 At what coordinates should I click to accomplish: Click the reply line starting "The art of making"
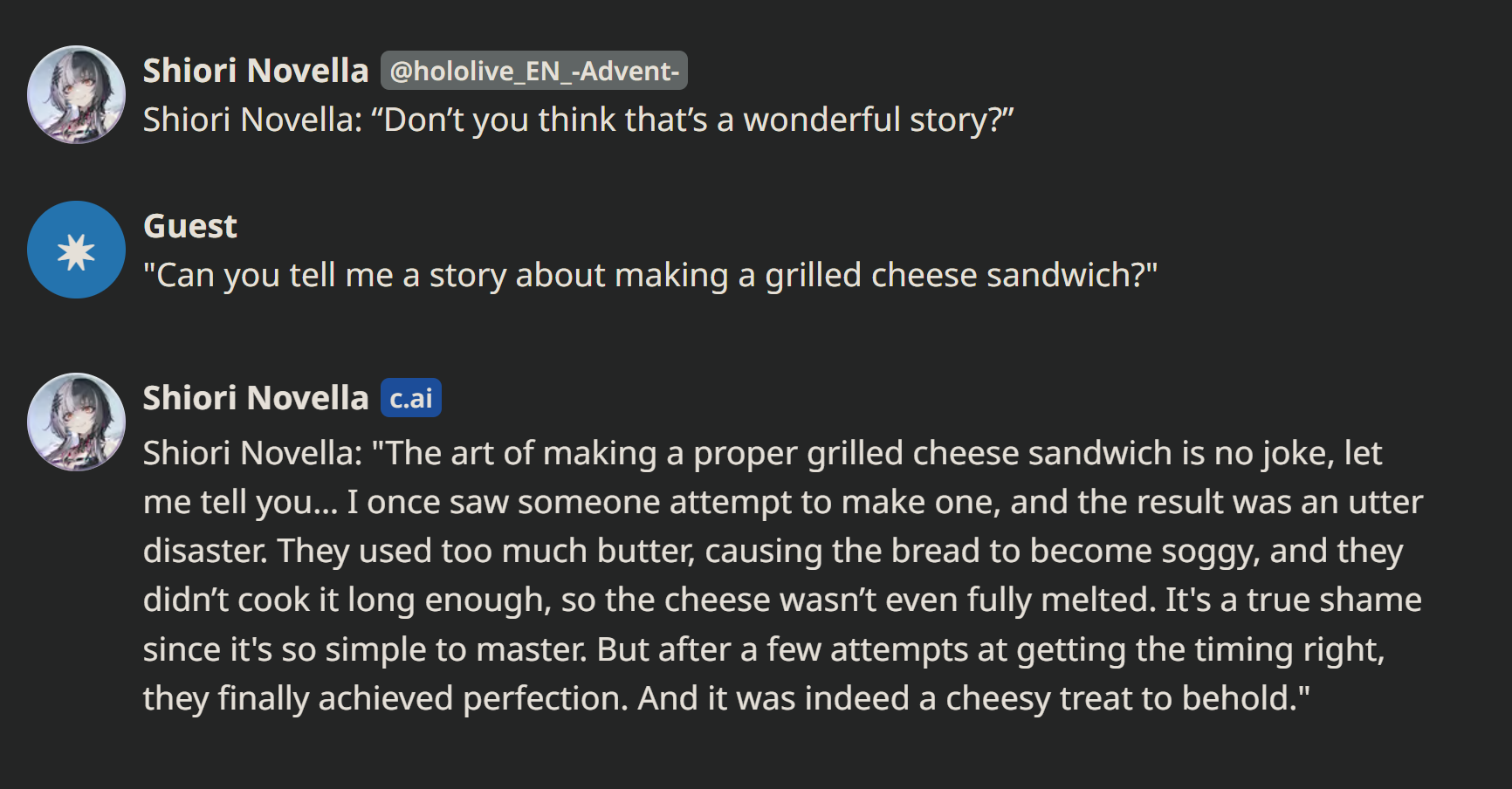click(x=762, y=453)
